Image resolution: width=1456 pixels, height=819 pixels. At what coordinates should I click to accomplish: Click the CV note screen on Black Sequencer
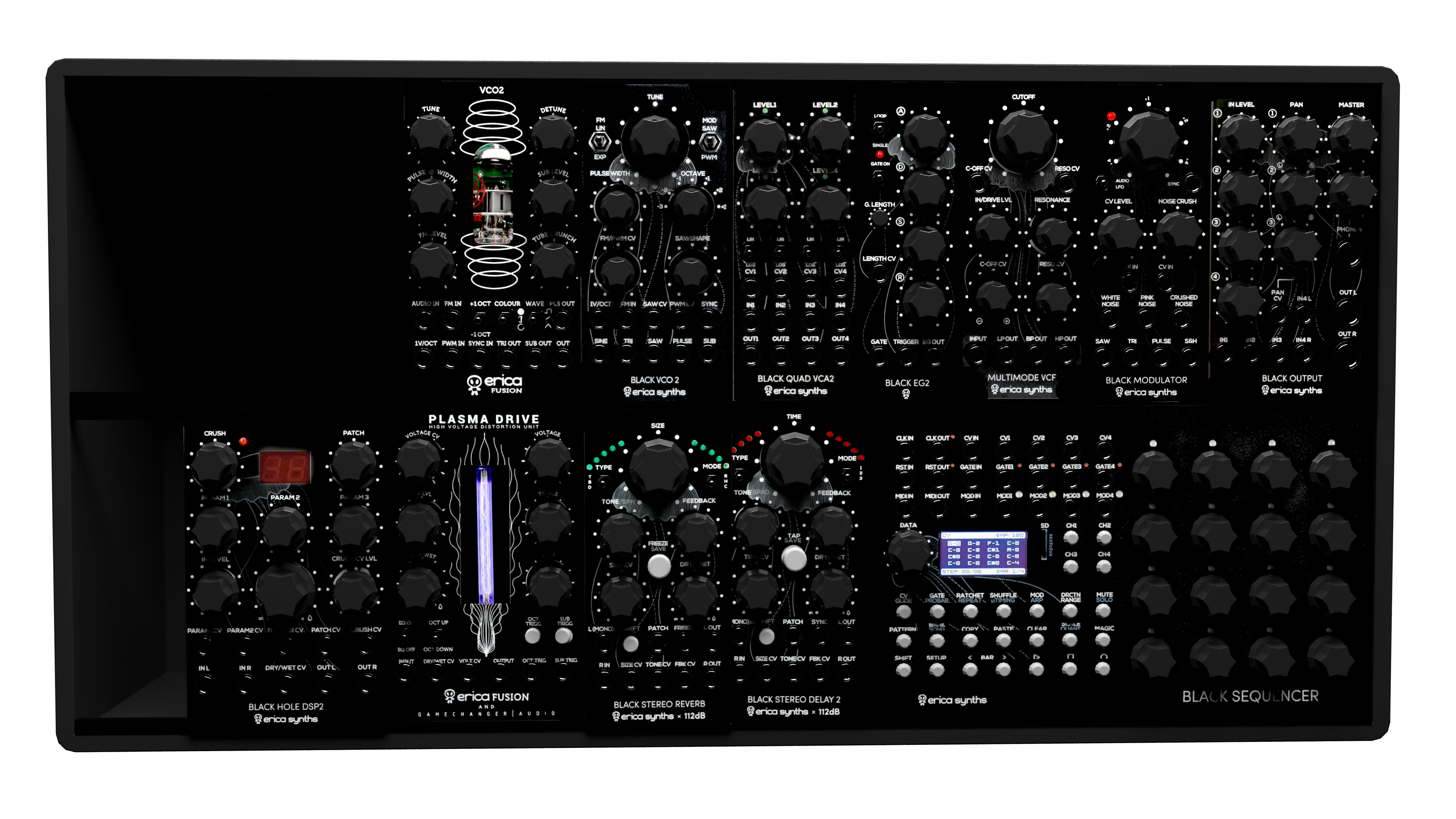984,554
